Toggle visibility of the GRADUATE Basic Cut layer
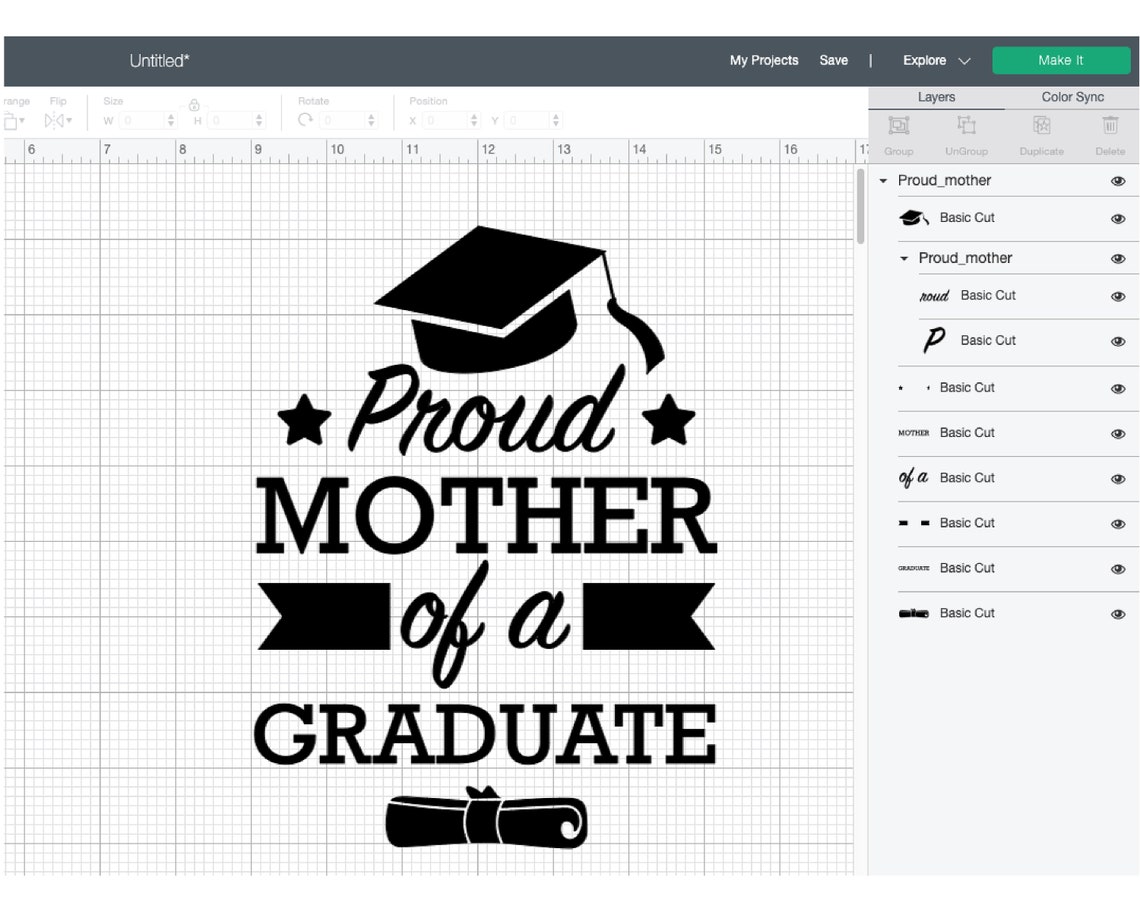Screen dimensions: 1140x912 pyautogui.click(x=1118, y=568)
